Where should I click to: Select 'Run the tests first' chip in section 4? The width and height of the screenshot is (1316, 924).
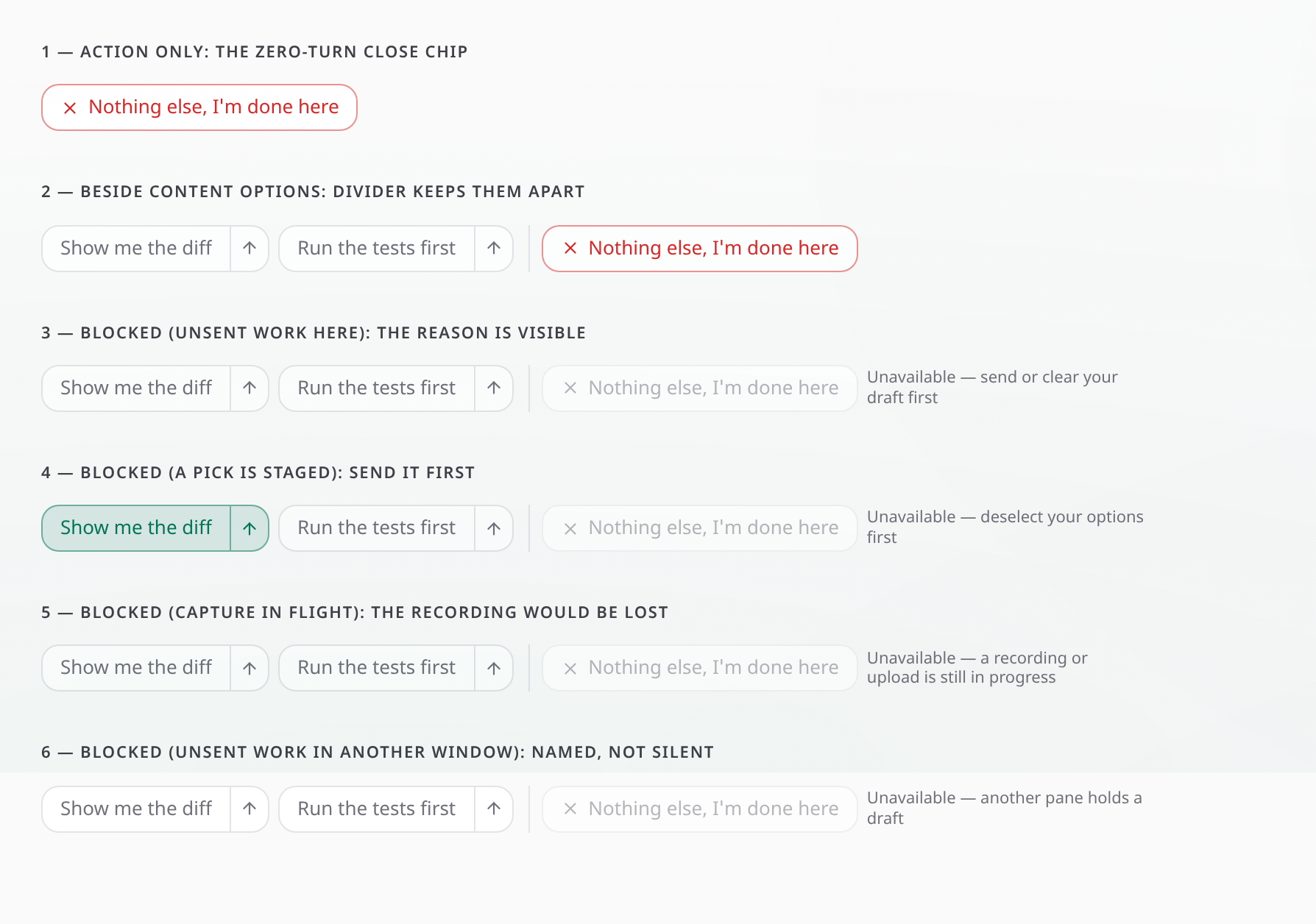click(x=377, y=528)
